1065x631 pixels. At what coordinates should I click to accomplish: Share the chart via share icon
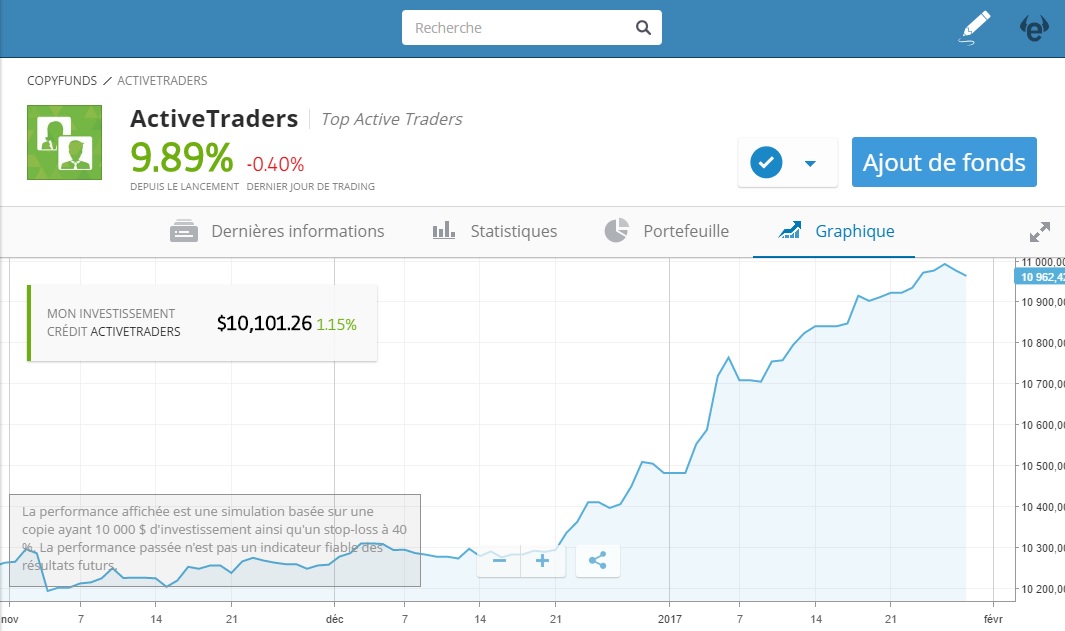(x=598, y=561)
